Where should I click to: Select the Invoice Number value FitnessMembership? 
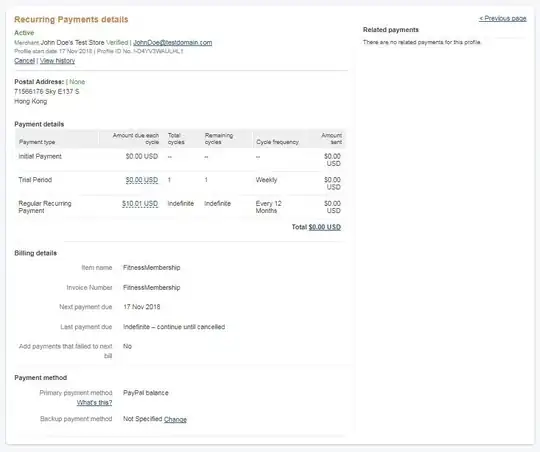click(152, 288)
